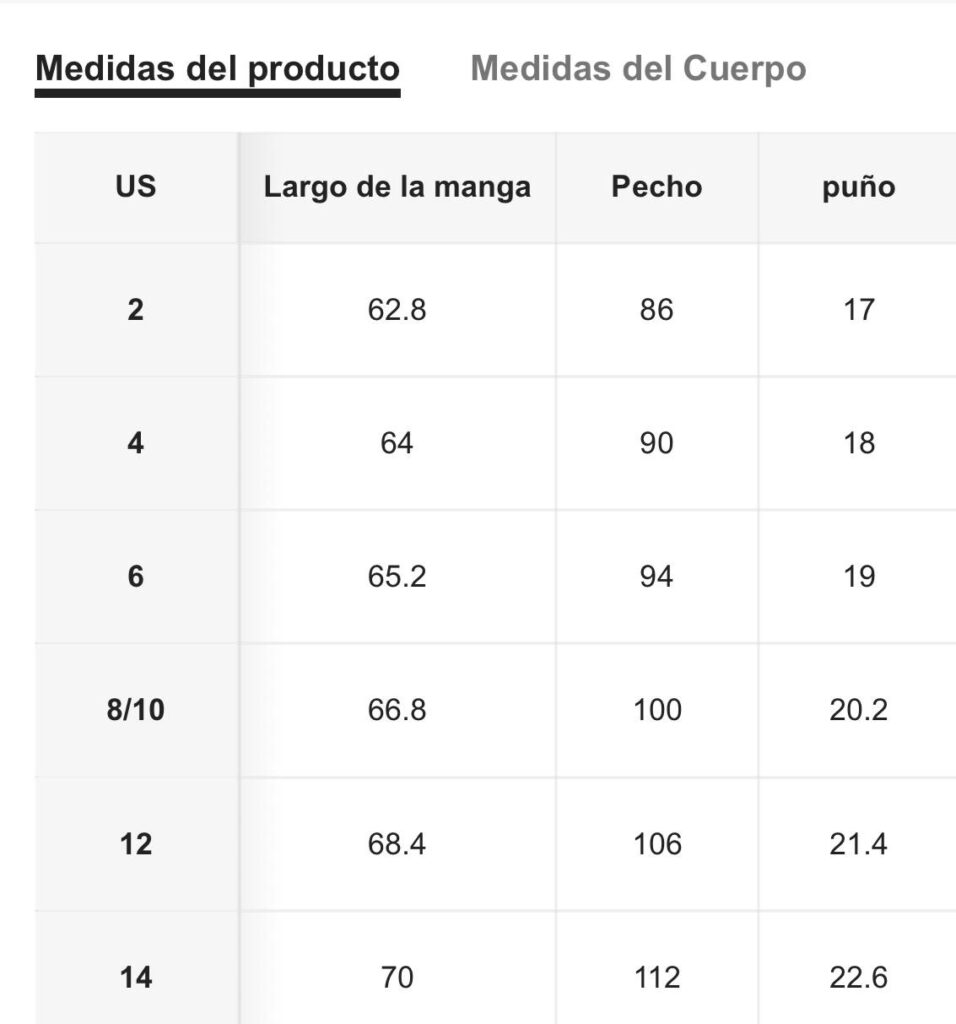
Task: Click cuff value 21.4 for size 12
Action: coord(858,844)
